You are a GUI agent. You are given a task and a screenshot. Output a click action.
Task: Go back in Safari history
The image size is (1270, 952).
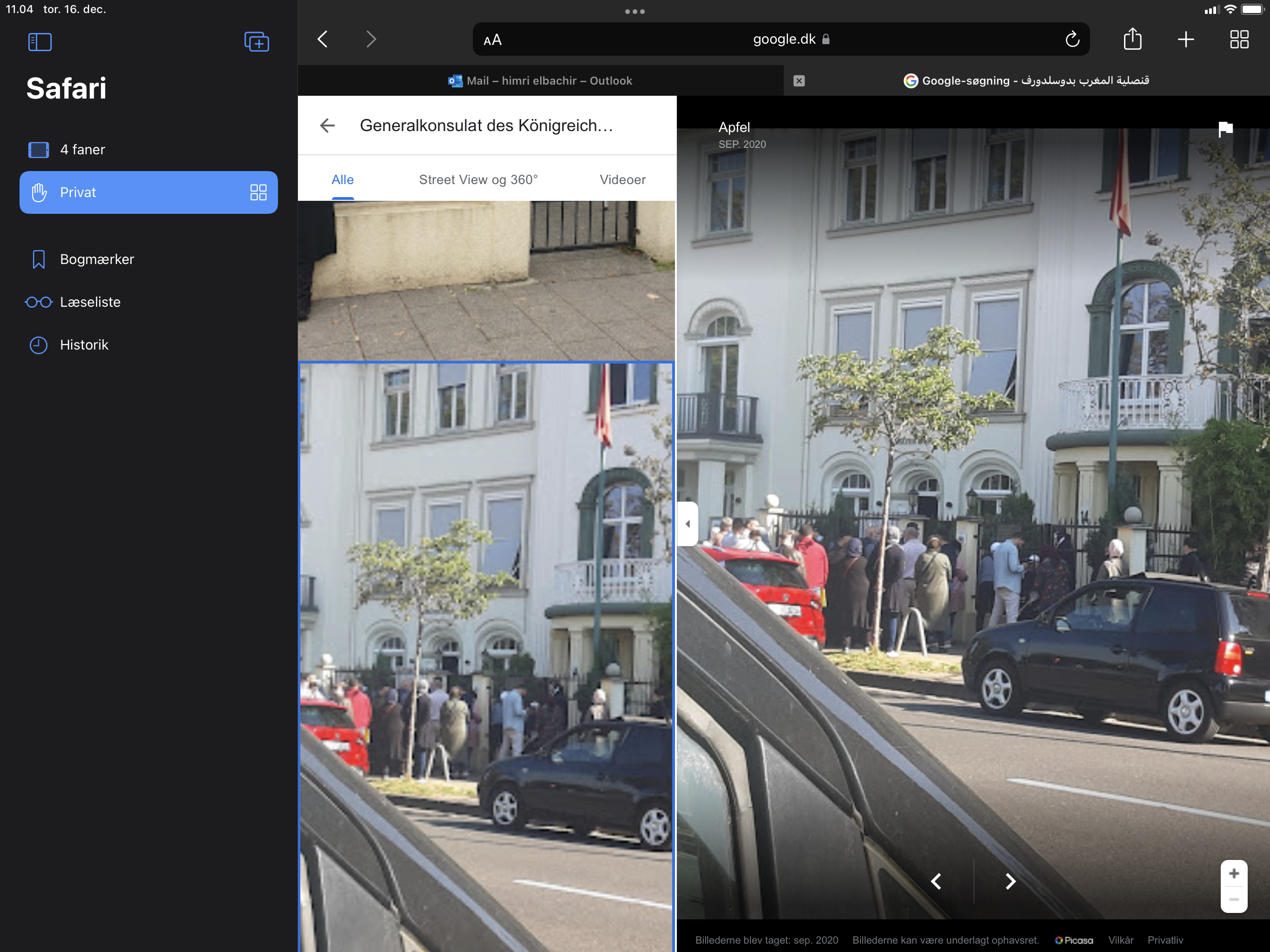coord(323,39)
